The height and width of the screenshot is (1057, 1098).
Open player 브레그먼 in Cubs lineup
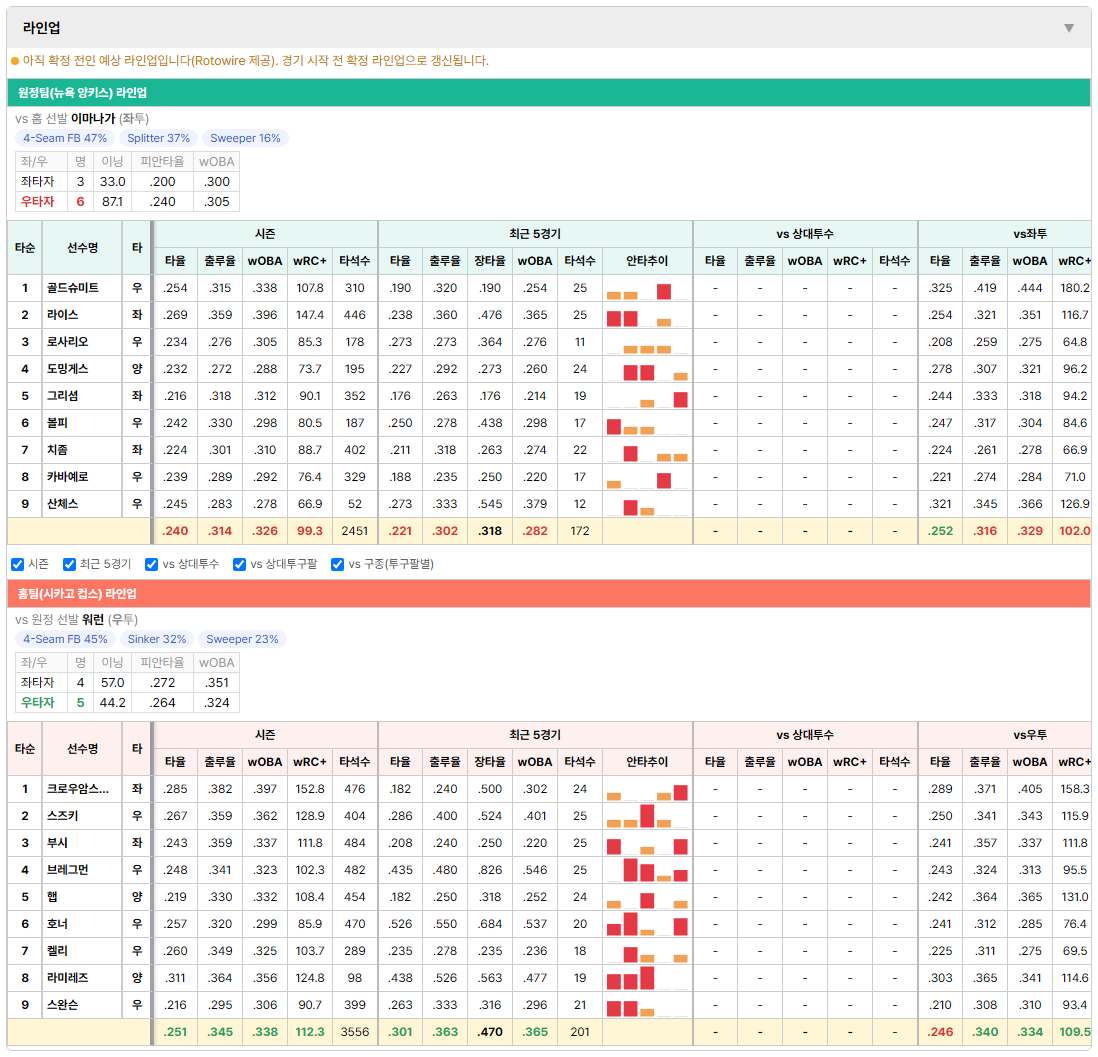click(x=68, y=870)
